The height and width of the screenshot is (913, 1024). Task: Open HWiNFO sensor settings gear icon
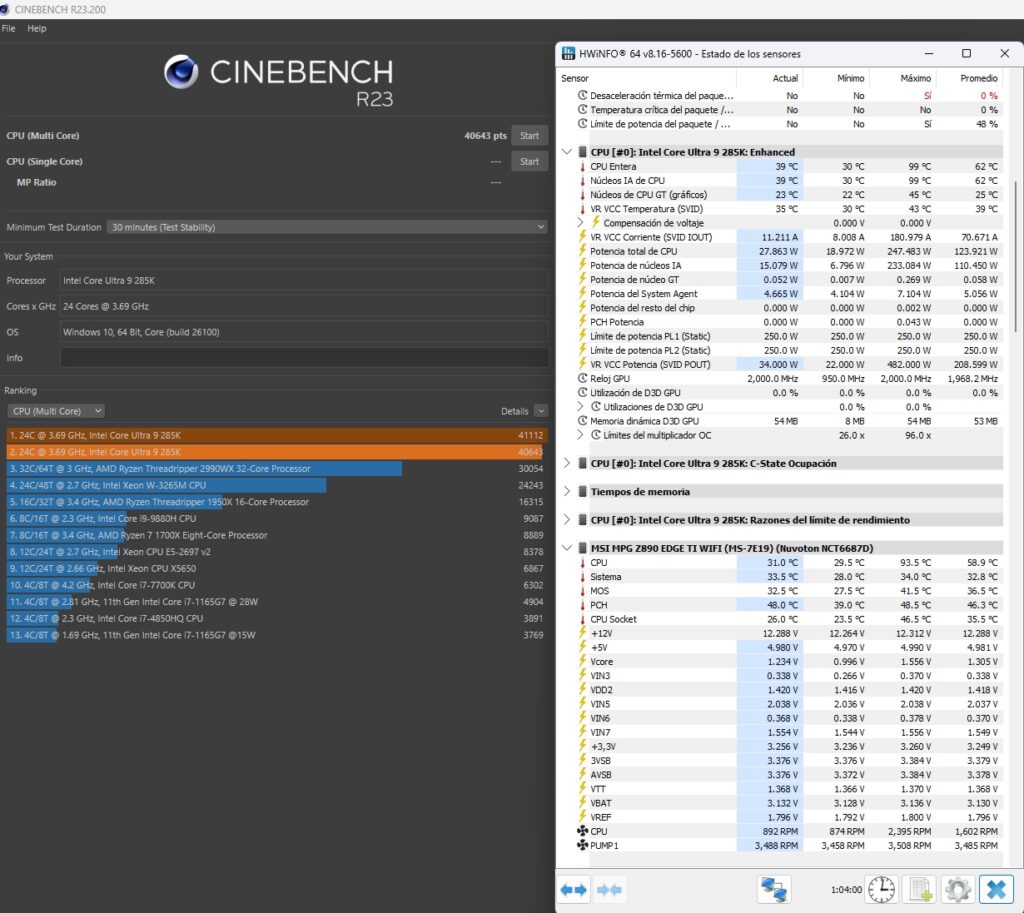tap(957, 889)
